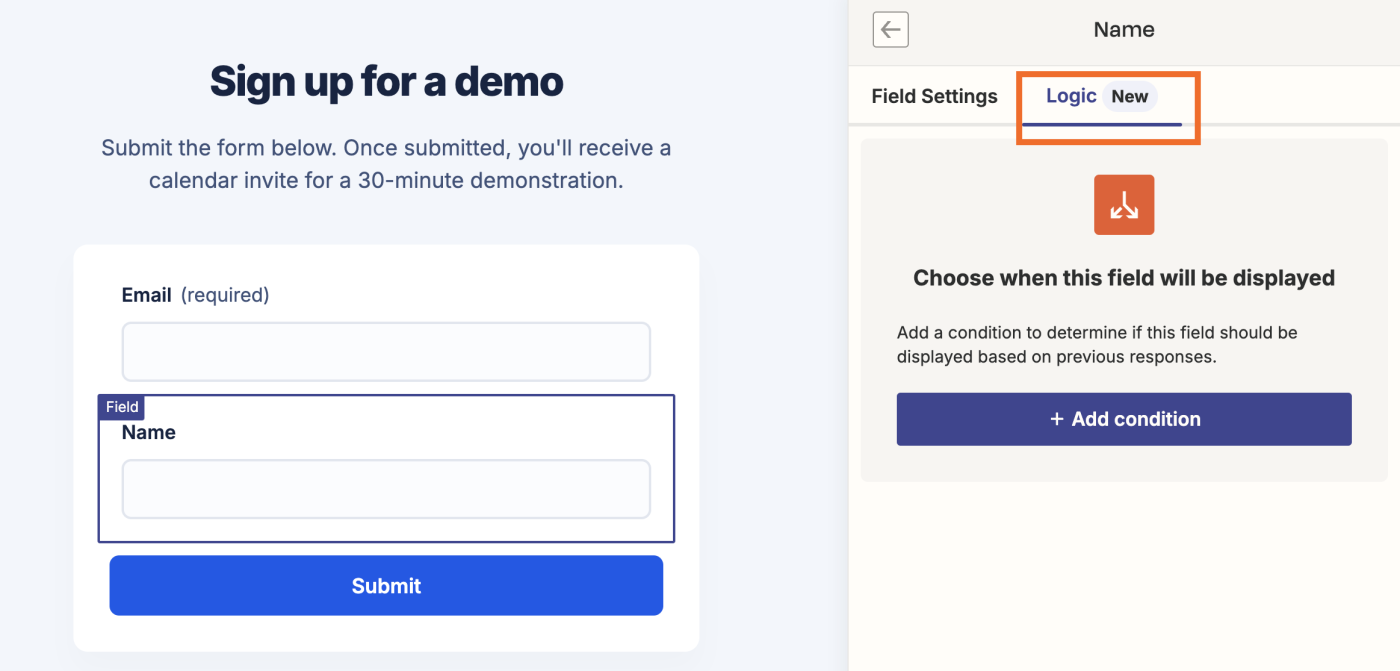Focus the Name input field
The height and width of the screenshot is (671, 1400).
[x=386, y=489]
